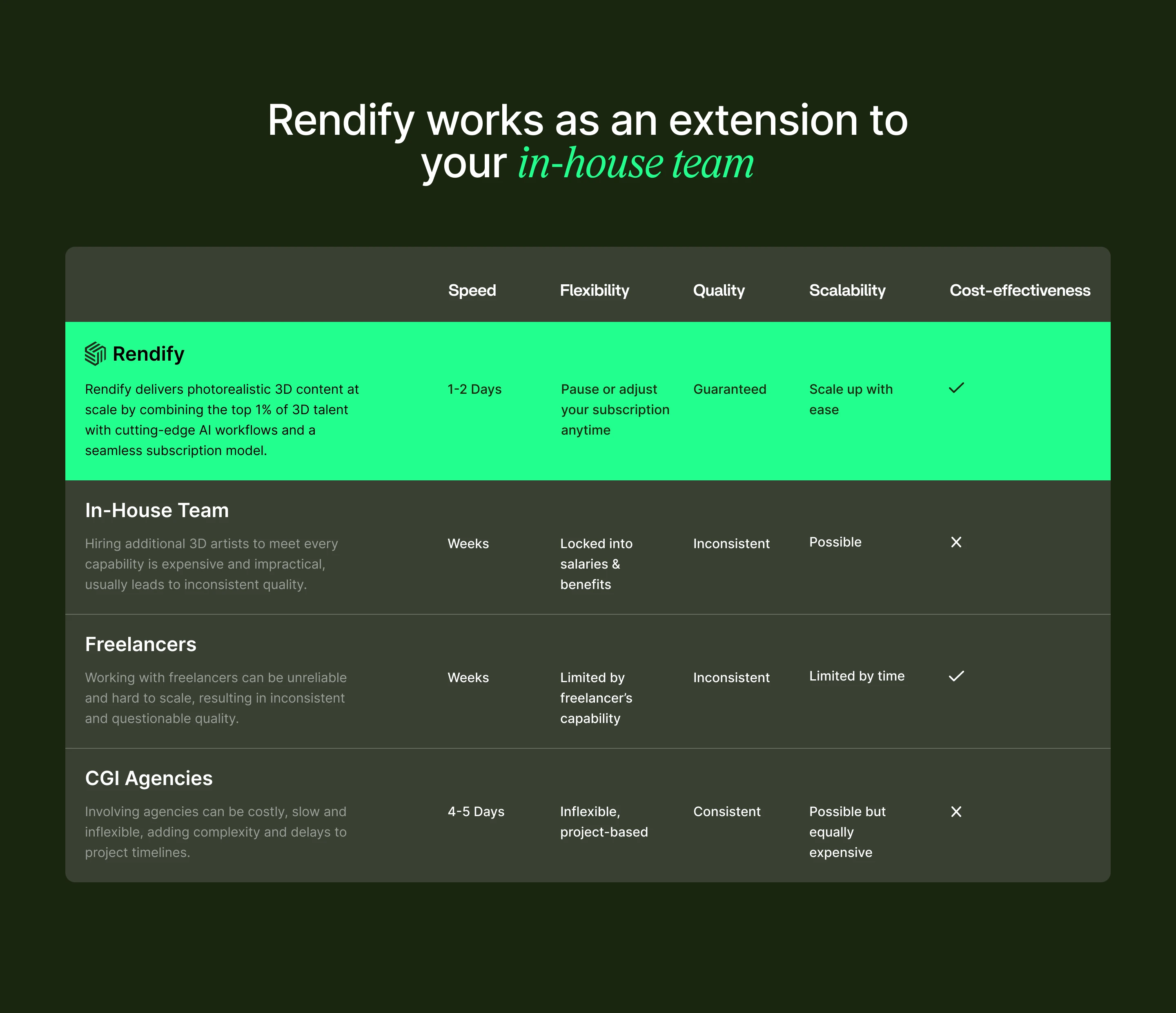Click the green 'in-house team' headline text
This screenshot has width=1176, height=1013.
coord(636,163)
